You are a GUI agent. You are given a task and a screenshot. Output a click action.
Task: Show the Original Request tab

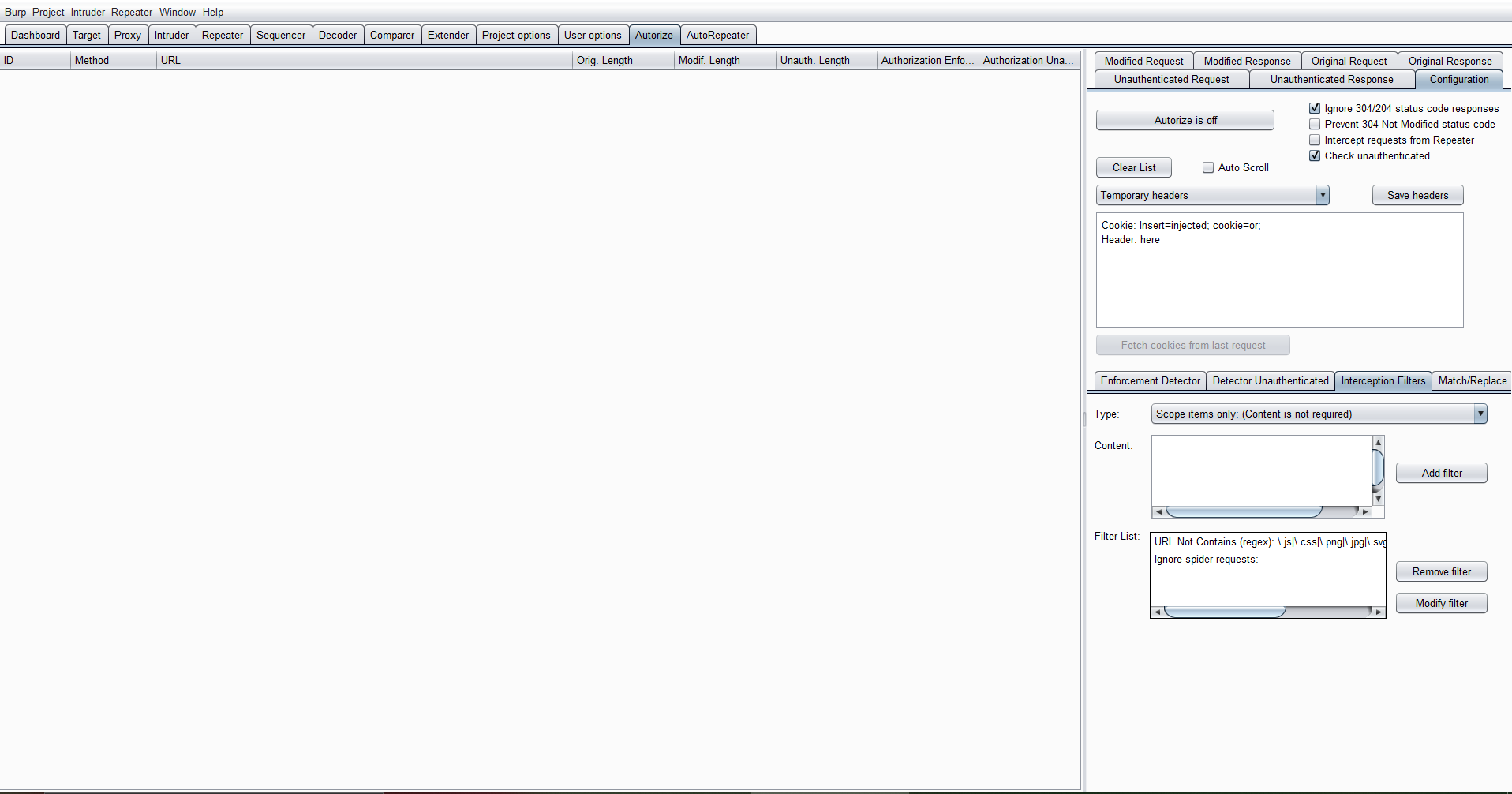pyautogui.click(x=1349, y=61)
